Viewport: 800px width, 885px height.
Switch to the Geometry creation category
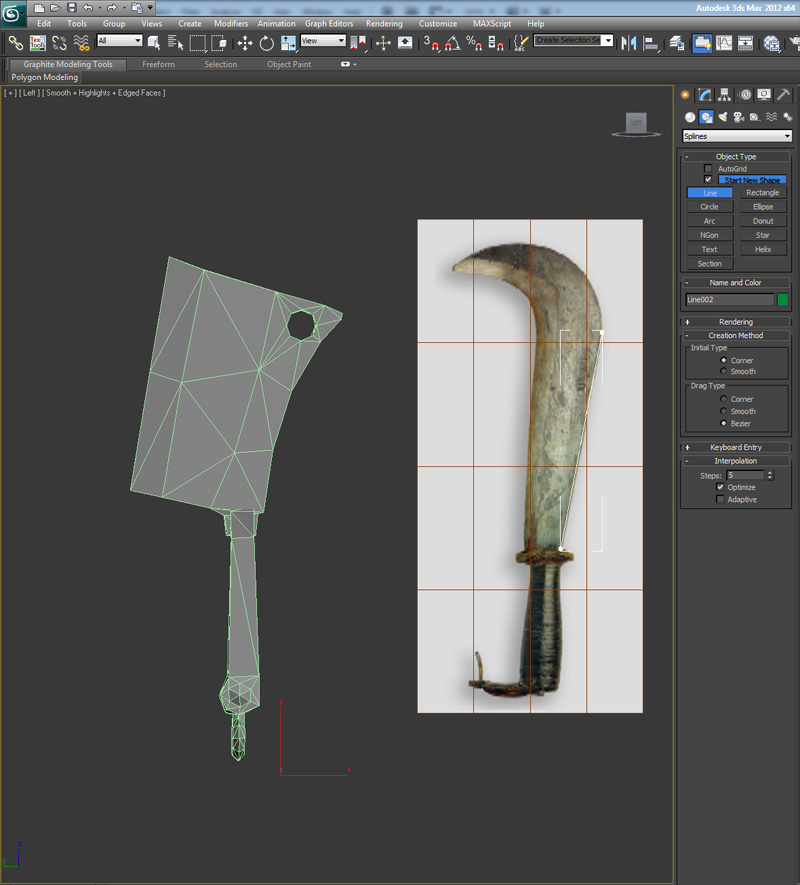coord(690,117)
